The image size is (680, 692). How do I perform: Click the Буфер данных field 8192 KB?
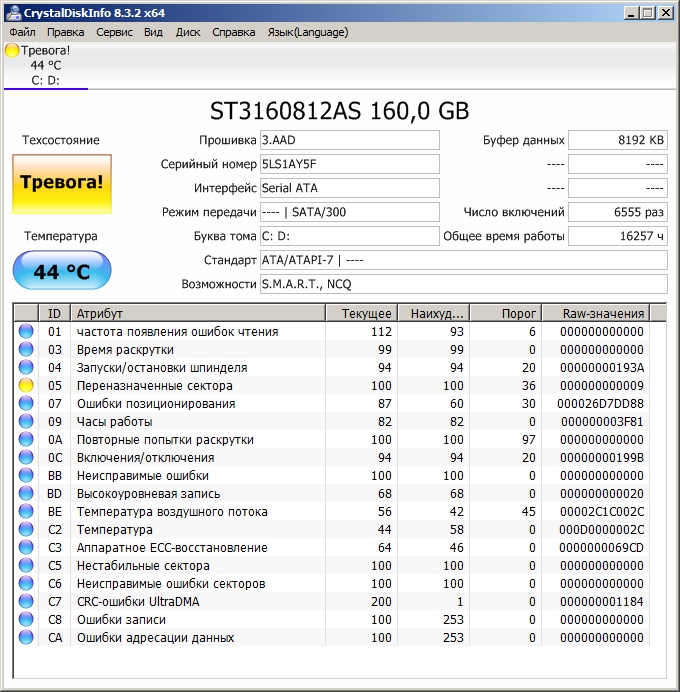pos(618,140)
